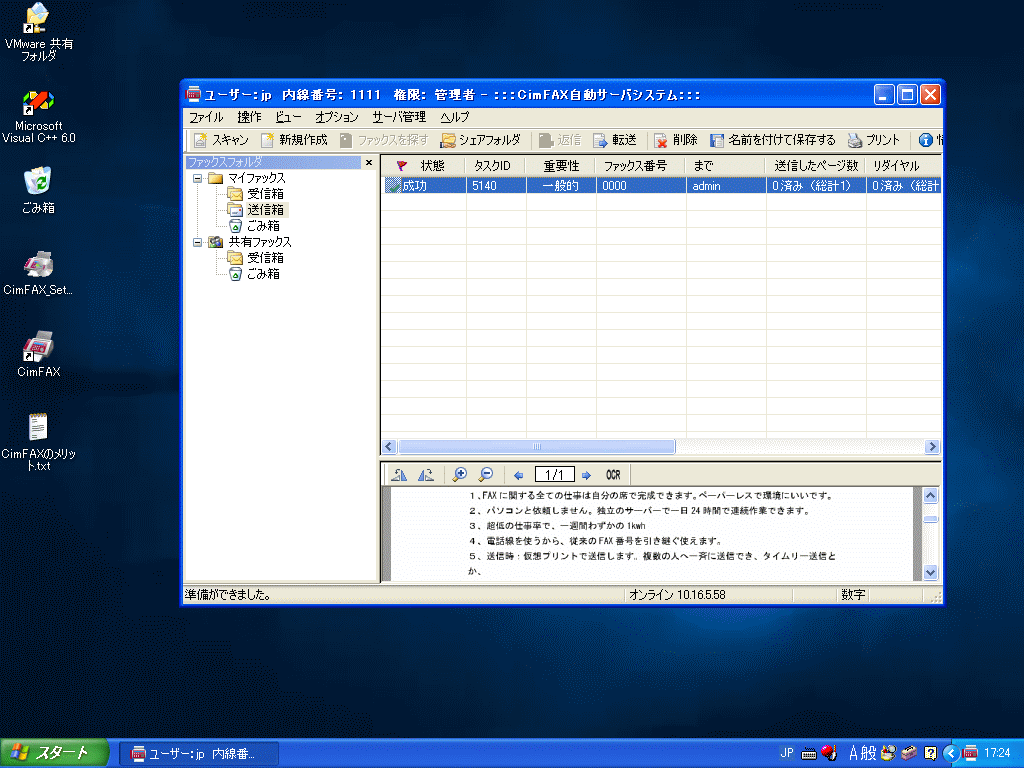This screenshot has width=1024, height=768.
Task: Click 名前を付けて保存する save-as toolbar button
Action: (x=773, y=140)
